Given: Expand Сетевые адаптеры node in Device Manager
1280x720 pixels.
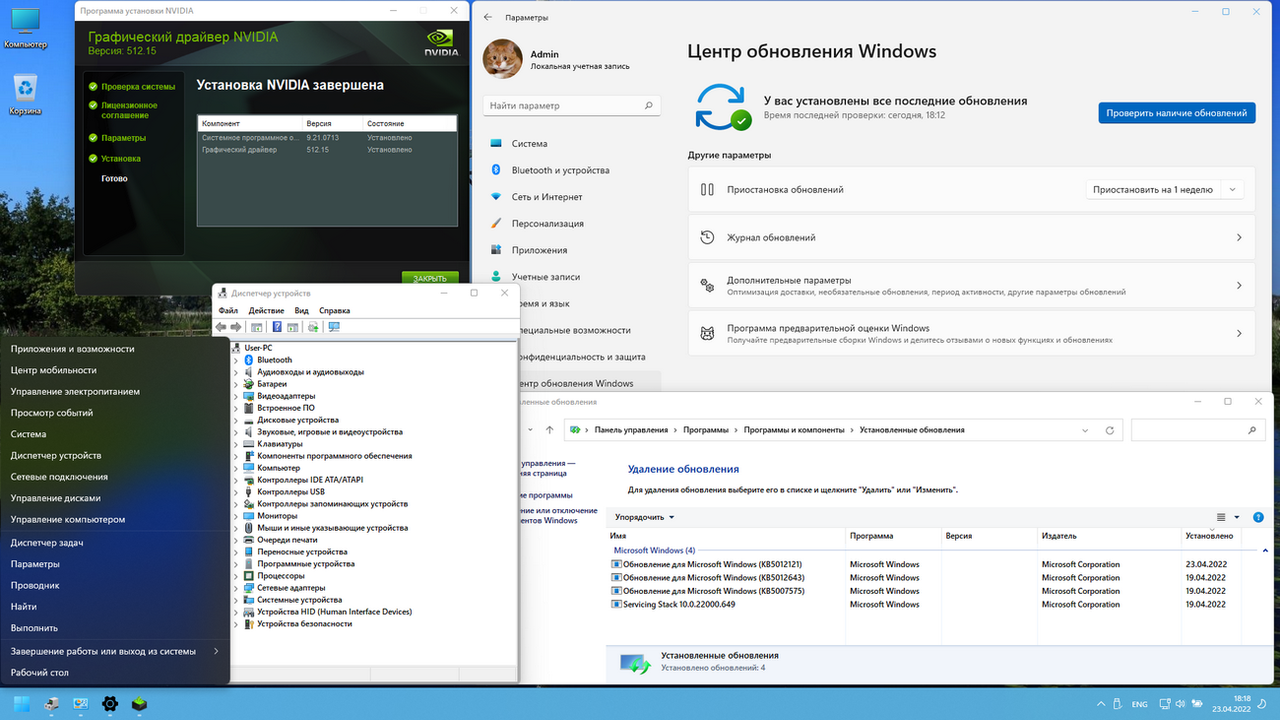Looking at the screenshot, I should (x=236, y=588).
